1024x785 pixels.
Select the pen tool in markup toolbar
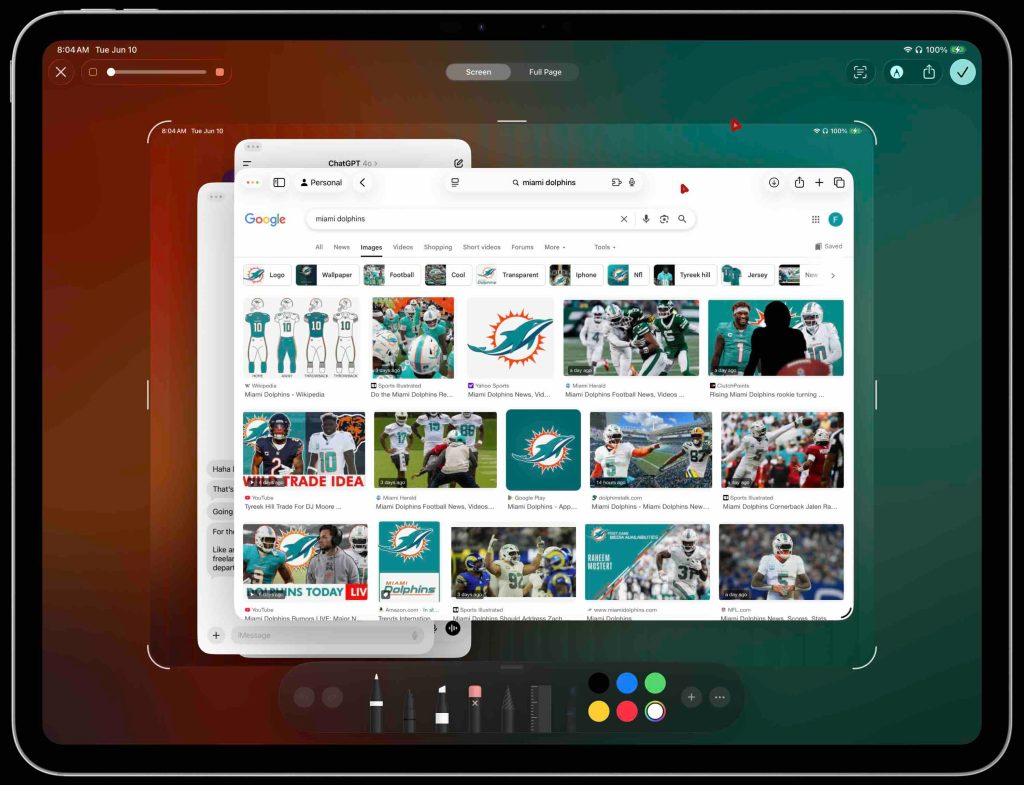[x=376, y=703]
